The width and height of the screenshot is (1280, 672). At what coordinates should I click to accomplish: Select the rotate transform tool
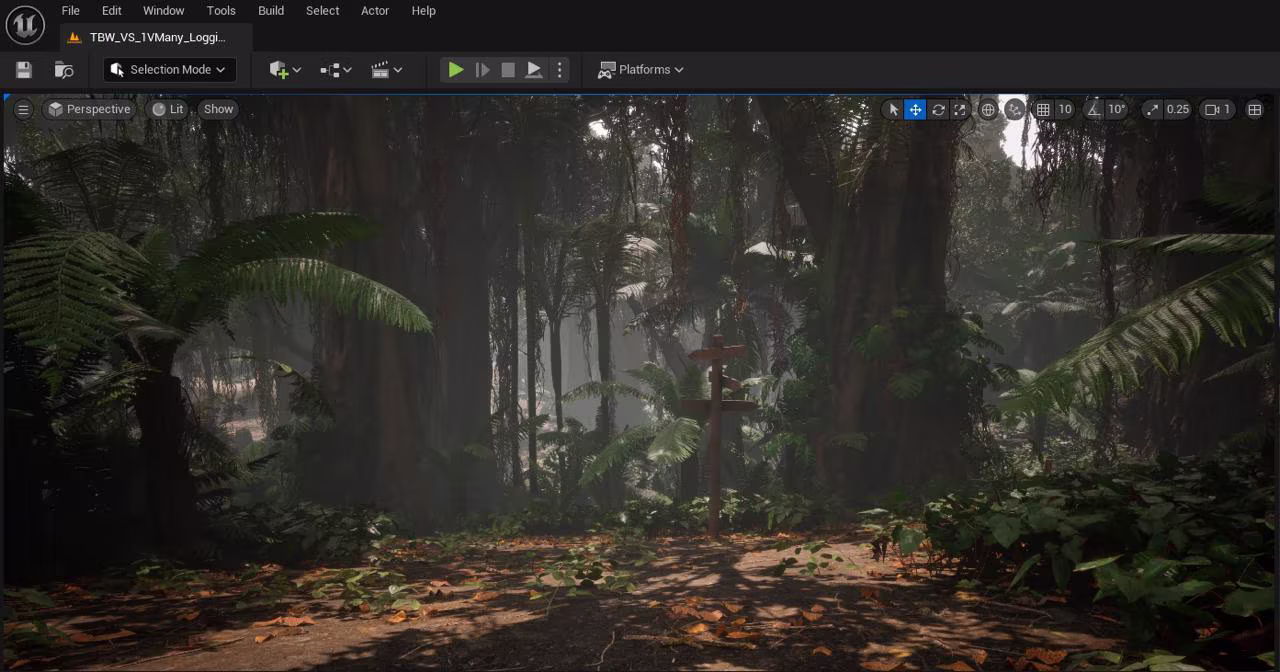click(938, 110)
